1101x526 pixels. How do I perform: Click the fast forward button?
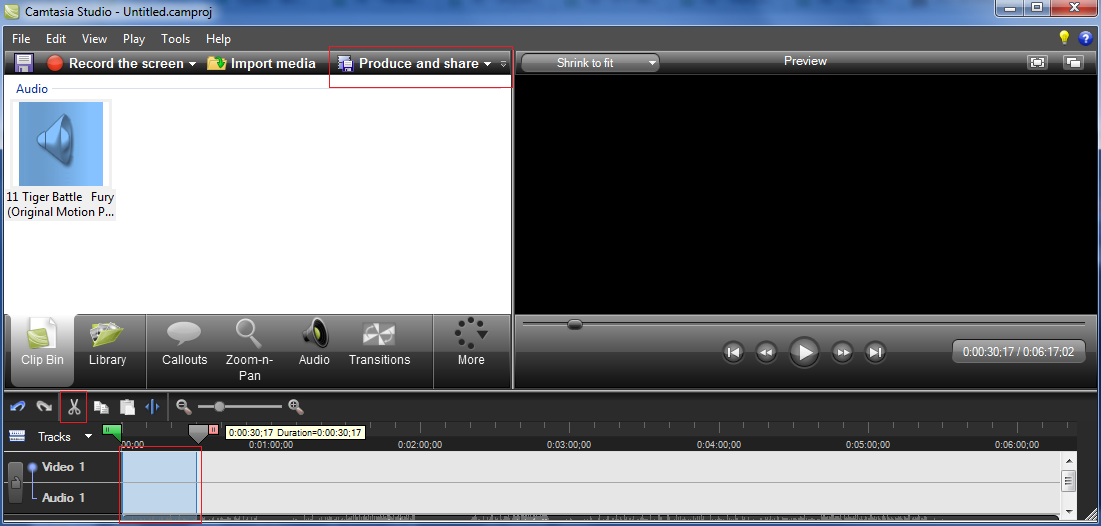[842, 353]
